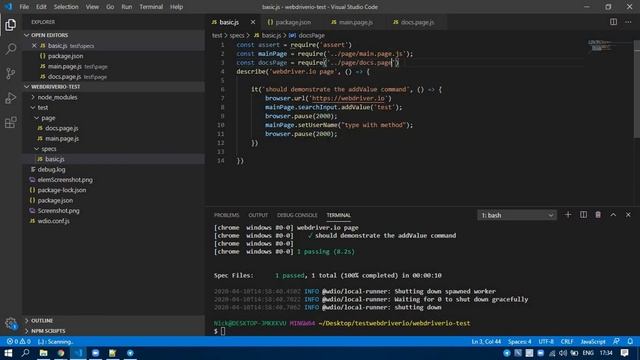Show errors and warnings count in status bar
The image size is (640, 360).
[x=18, y=341]
